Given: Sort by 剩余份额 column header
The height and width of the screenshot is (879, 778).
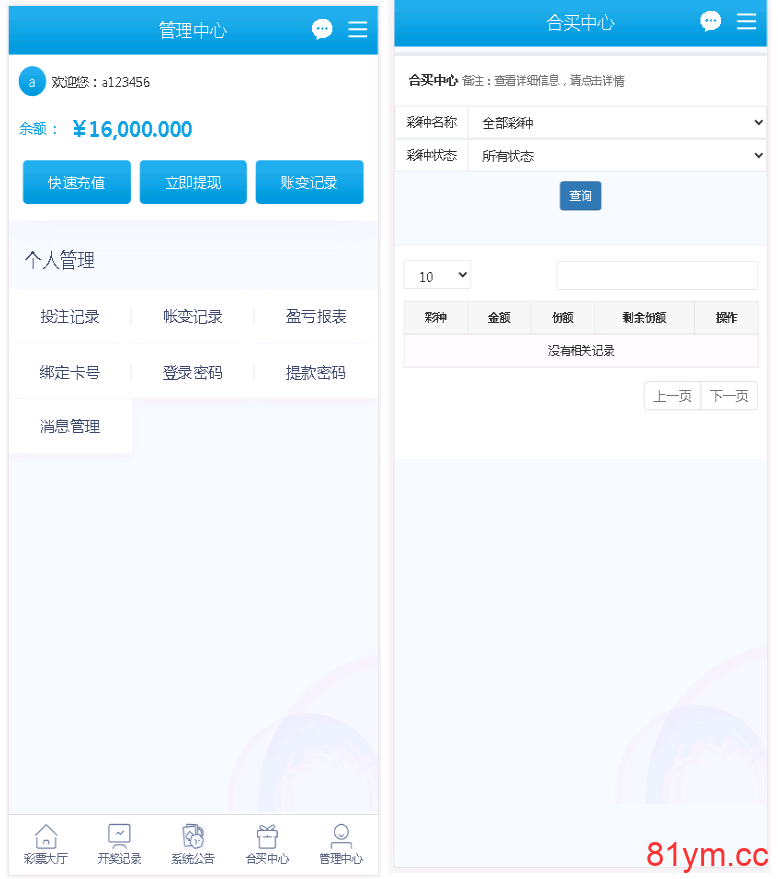Looking at the screenshot, I should [x=645, y=318].
